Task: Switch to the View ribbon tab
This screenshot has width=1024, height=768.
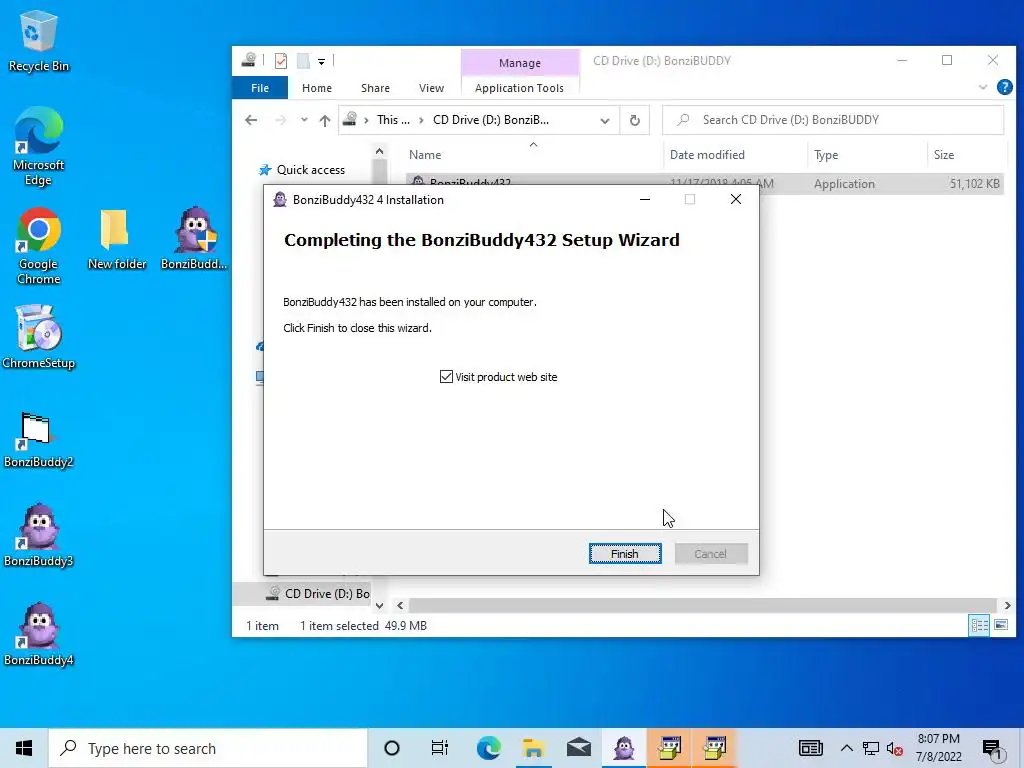Action: [431, 88]
